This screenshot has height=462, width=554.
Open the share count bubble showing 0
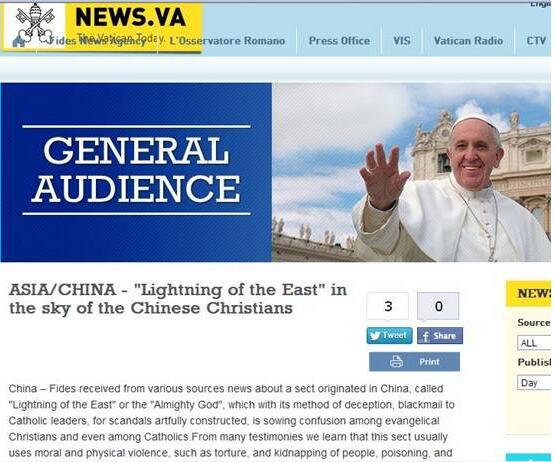(x=438, y=306)
